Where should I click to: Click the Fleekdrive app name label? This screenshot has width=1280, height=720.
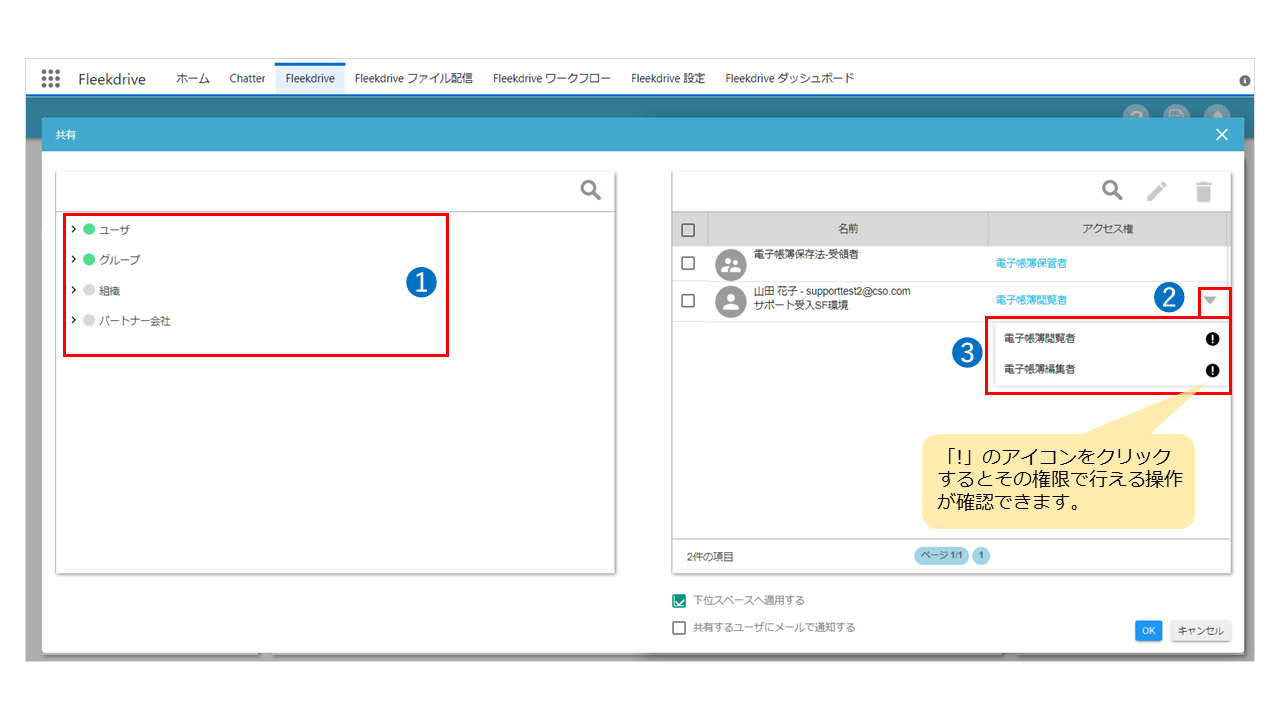[x=112, y=79]
